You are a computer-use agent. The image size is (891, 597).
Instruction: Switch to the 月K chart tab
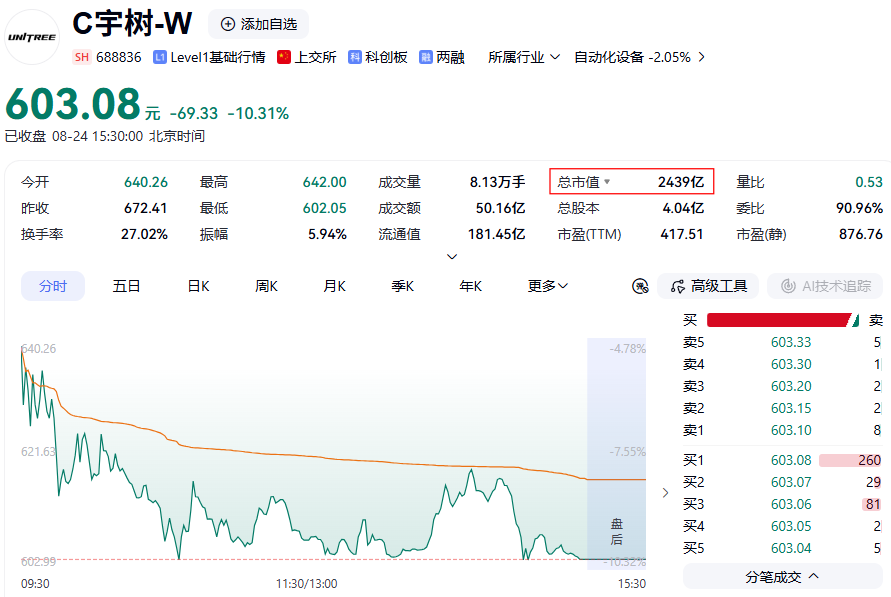334,286
